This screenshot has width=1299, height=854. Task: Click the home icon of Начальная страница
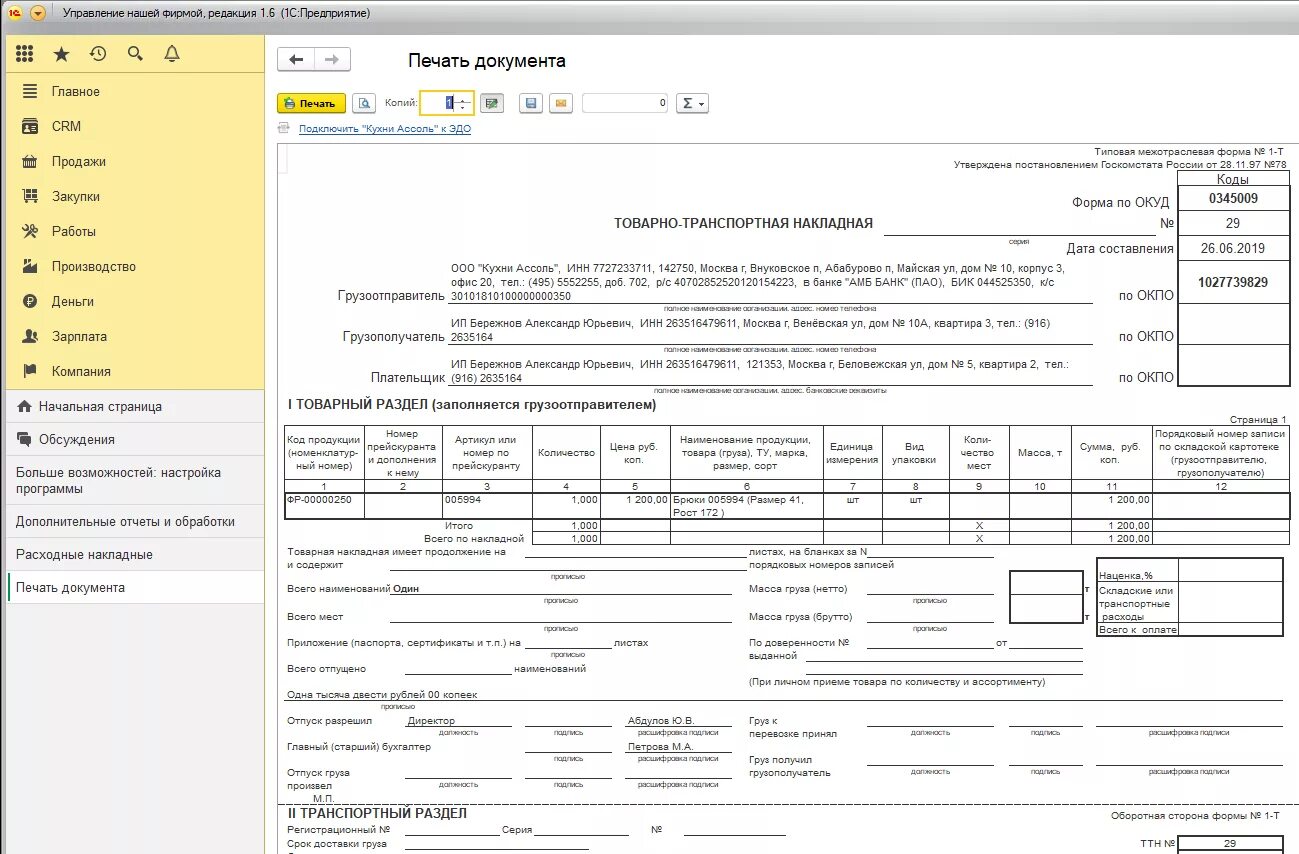pyautogui.click(x=24, y=407)
